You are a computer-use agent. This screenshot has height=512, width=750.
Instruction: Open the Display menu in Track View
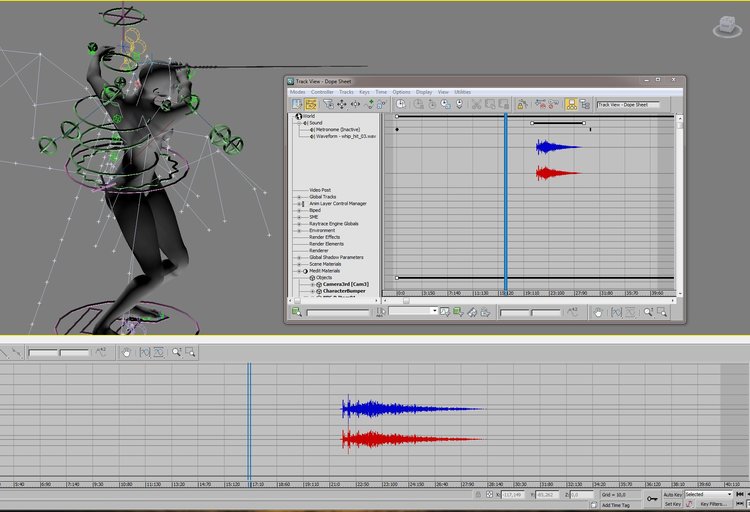[x=424, y=92]
